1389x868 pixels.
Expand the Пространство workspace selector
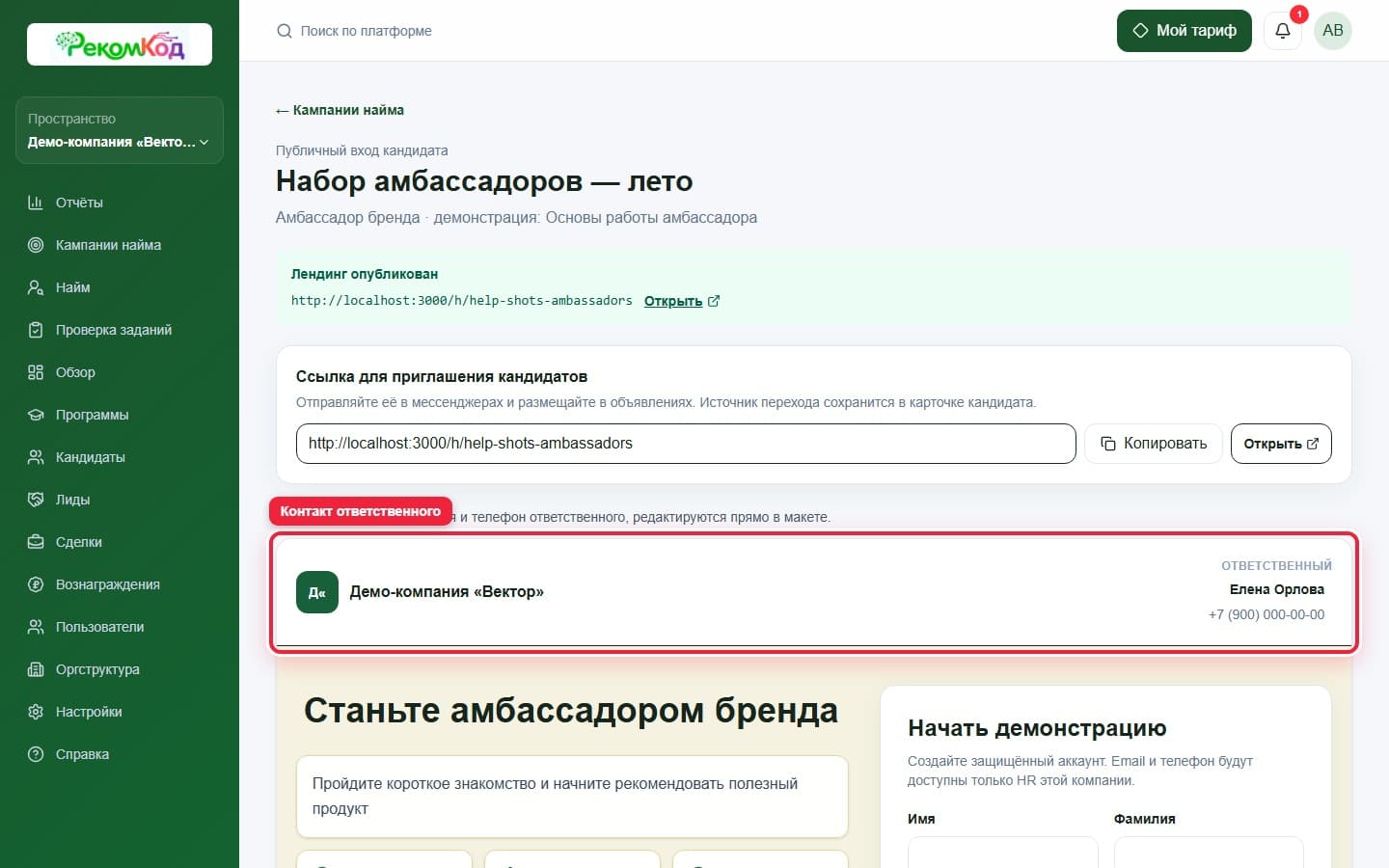[x=120, y=130]
